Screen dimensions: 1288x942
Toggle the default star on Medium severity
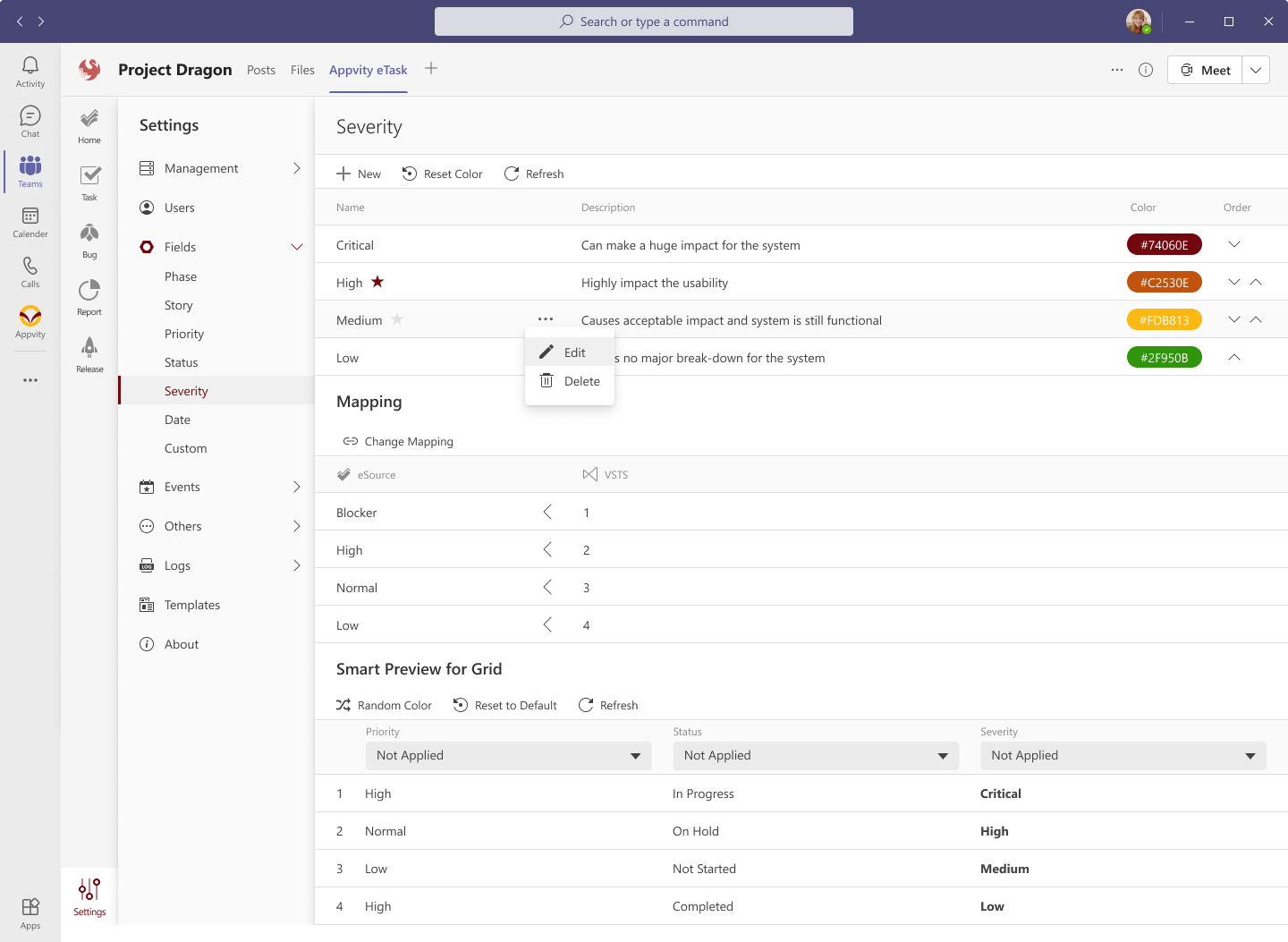click(x=397, y=319)
